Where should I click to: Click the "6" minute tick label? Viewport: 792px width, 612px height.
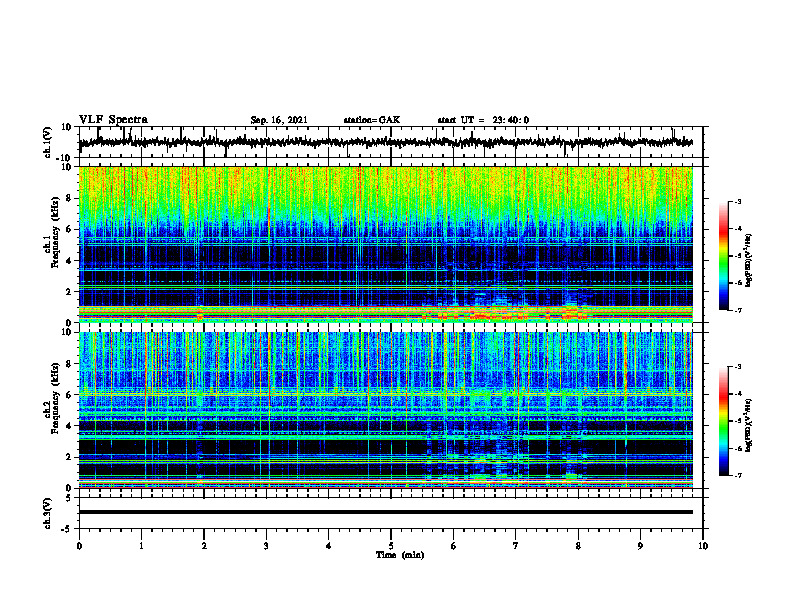454,546
